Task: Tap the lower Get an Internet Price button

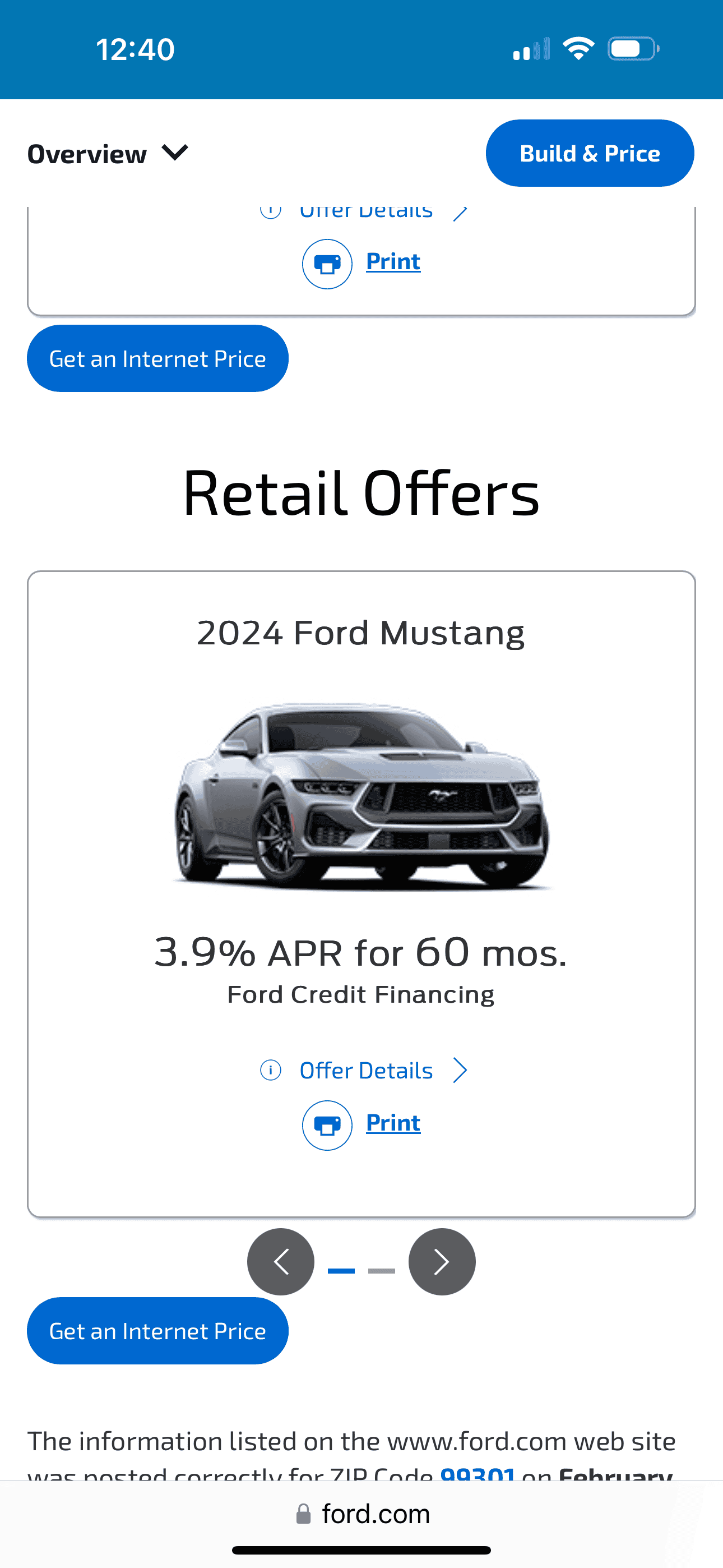Action: [x=157, y=1331]
